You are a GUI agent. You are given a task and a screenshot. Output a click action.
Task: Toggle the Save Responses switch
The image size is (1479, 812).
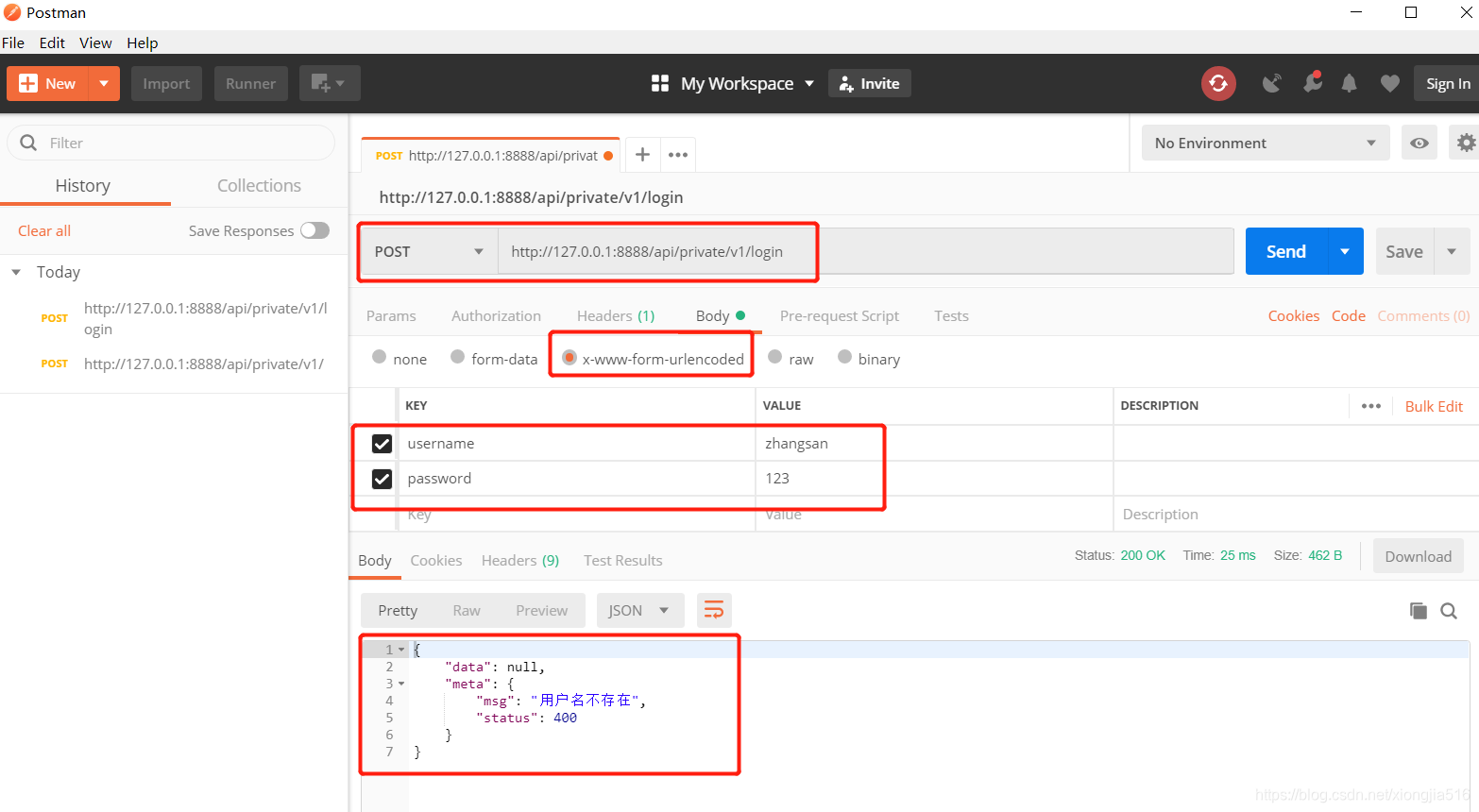[x=314, y=230]
